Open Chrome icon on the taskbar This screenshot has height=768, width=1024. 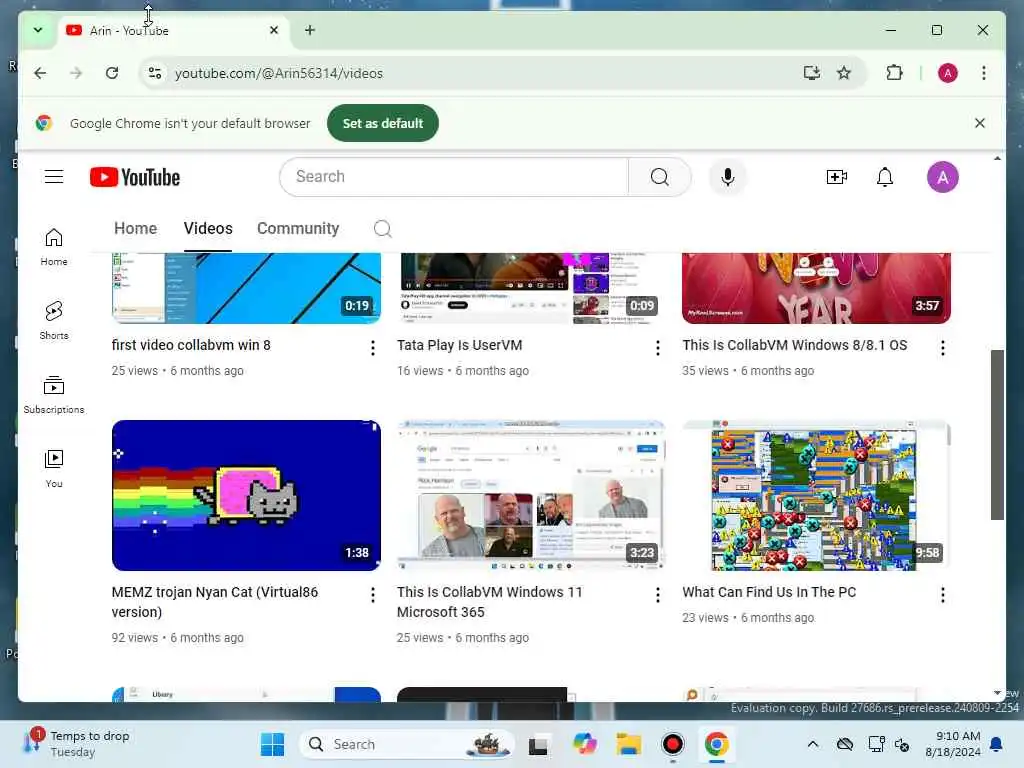(x=716, y=744)
